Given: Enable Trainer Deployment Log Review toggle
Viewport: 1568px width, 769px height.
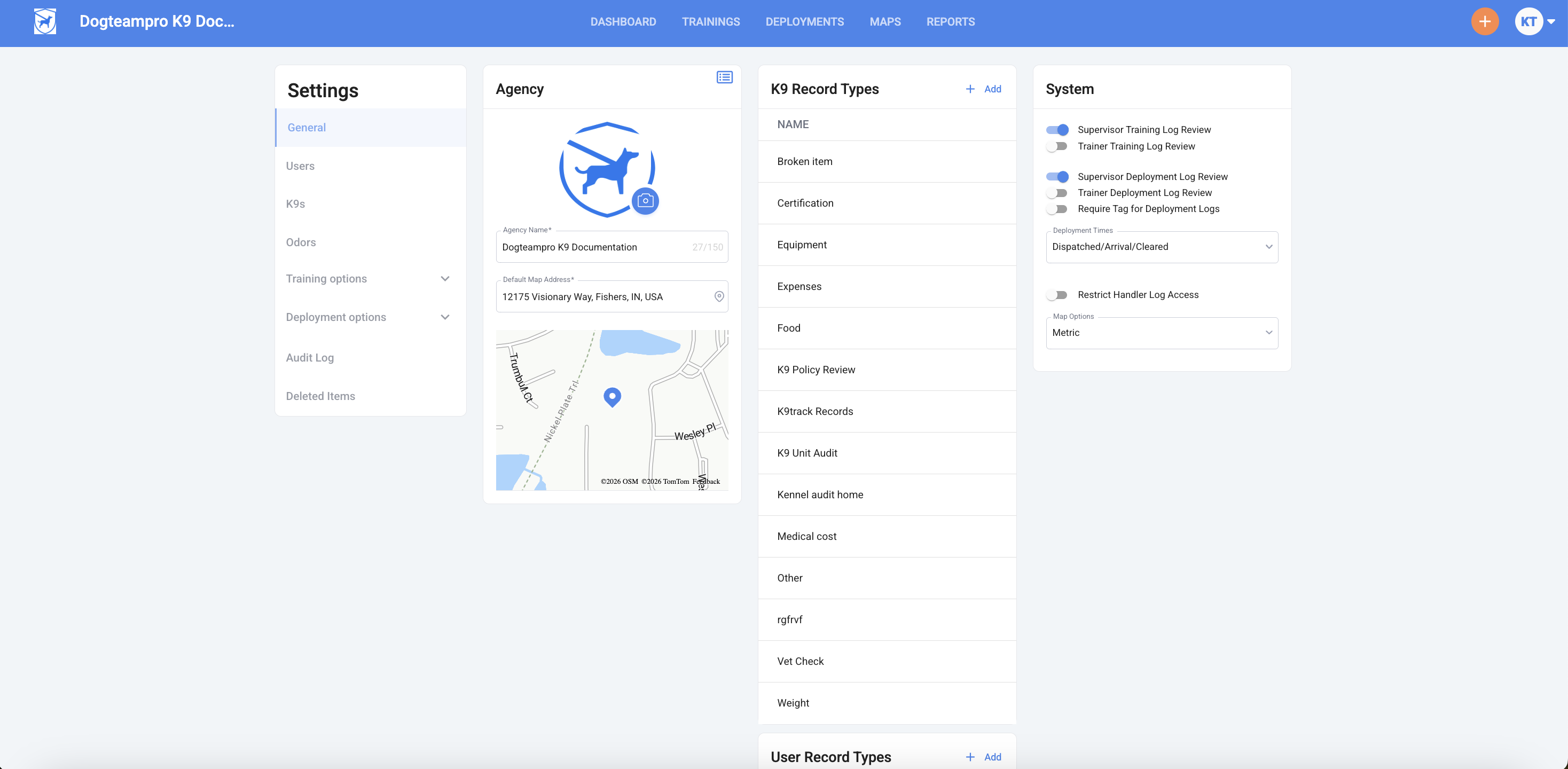Looking at the screenshot, I should point(1057,193).
